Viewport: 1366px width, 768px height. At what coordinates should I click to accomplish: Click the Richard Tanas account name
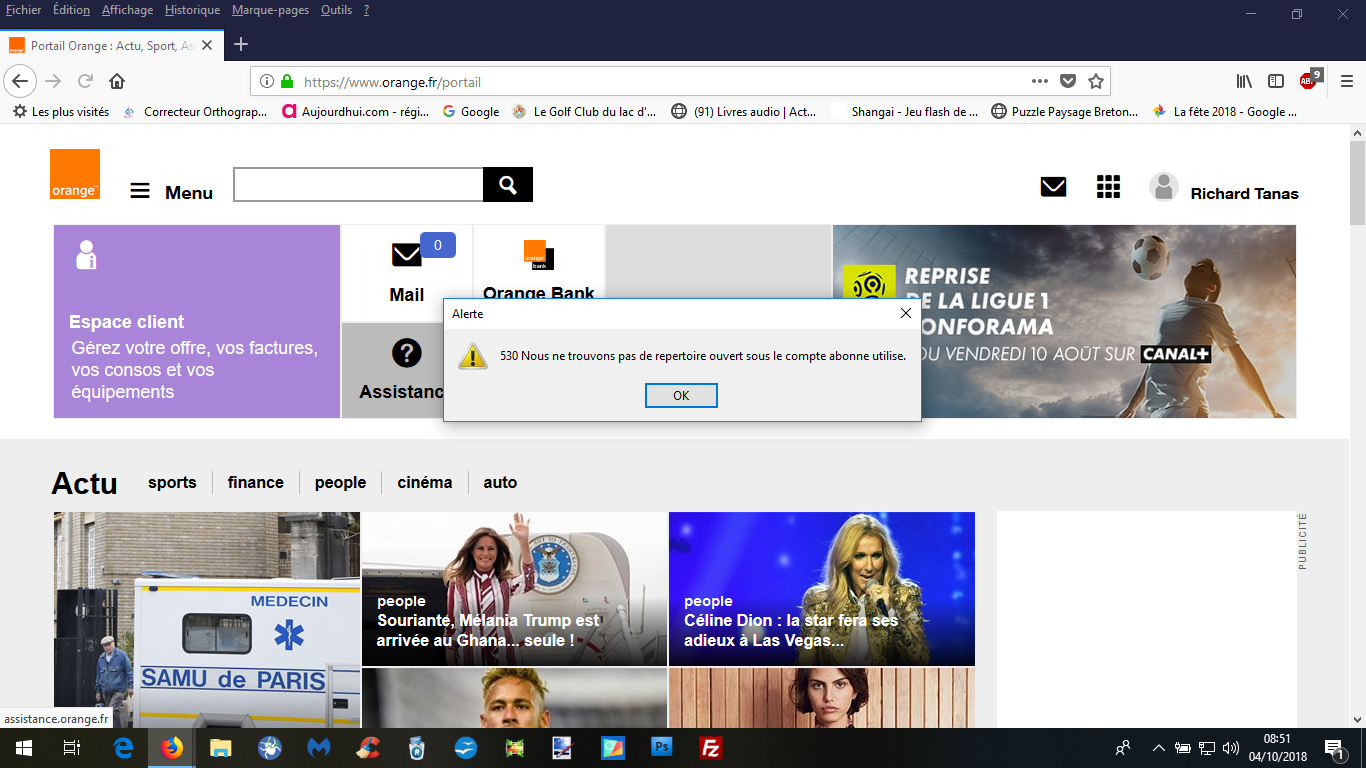click(1244, 194)
